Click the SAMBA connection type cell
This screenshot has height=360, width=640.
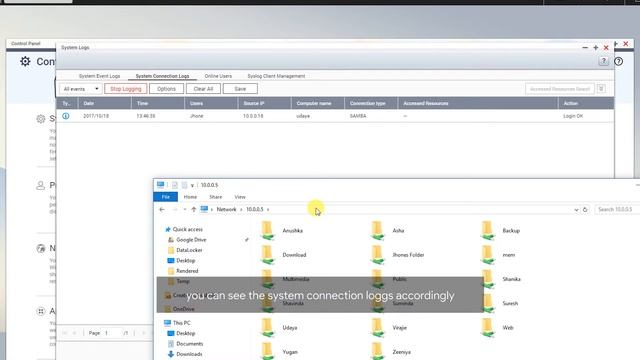pyautogui.click(x=358, y=116)
